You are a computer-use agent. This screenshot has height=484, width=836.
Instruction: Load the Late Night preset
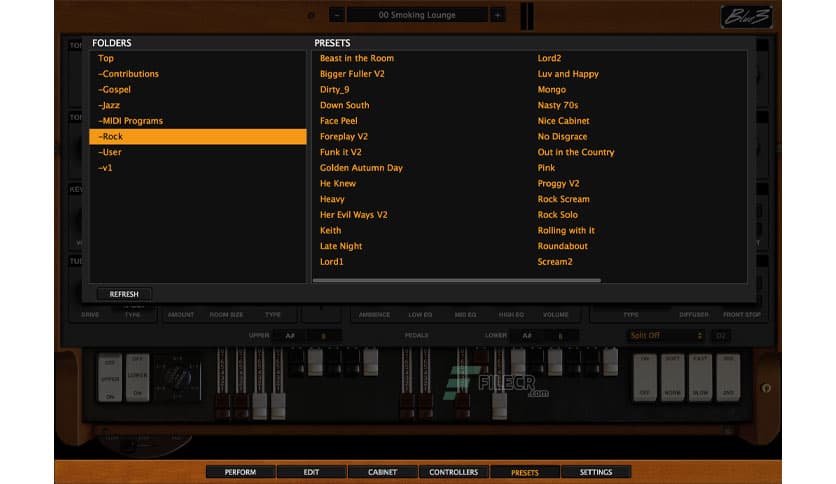tap(341, 246)
